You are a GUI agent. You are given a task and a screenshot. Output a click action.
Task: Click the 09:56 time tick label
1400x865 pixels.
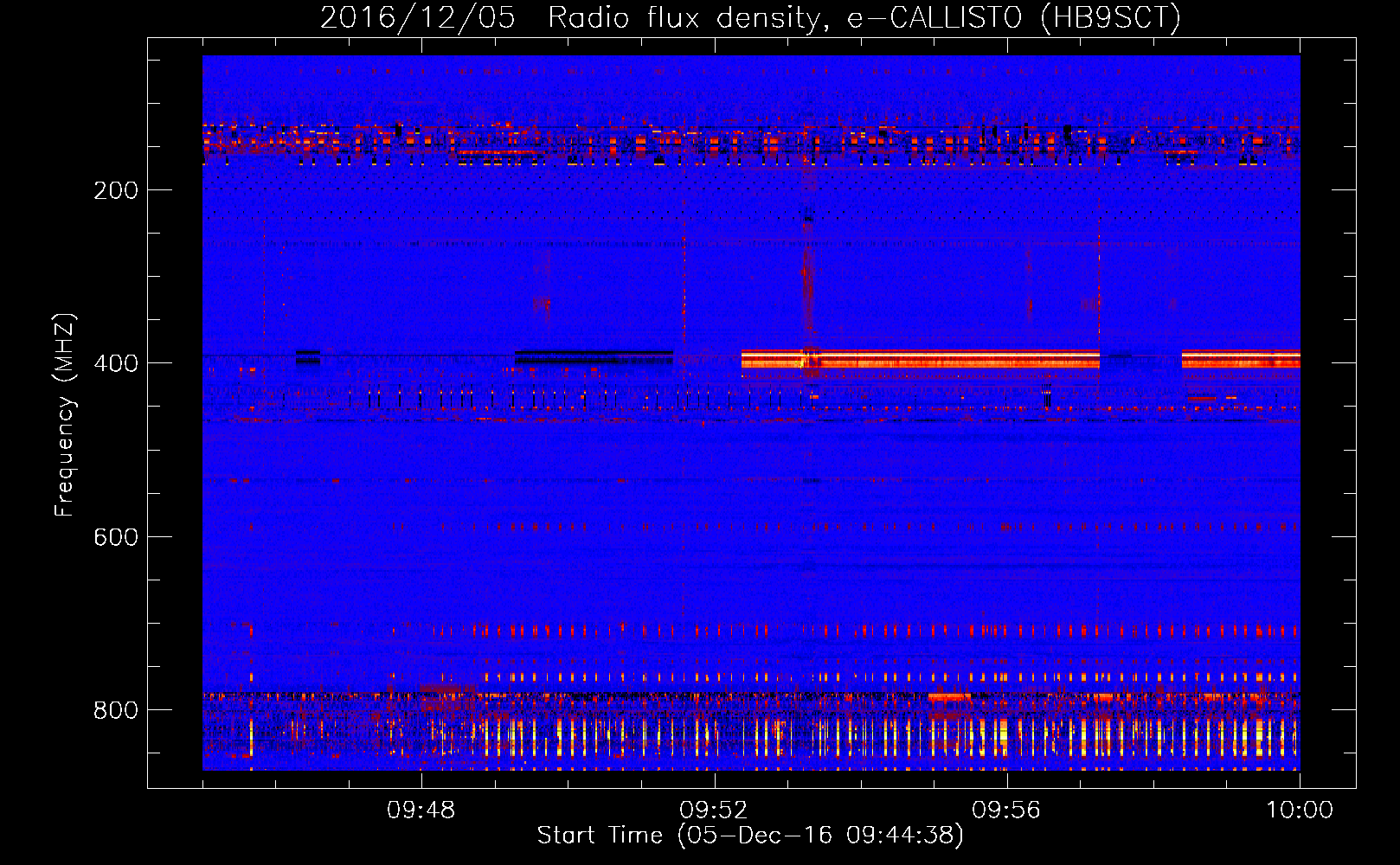click(x=1006, y=811)
